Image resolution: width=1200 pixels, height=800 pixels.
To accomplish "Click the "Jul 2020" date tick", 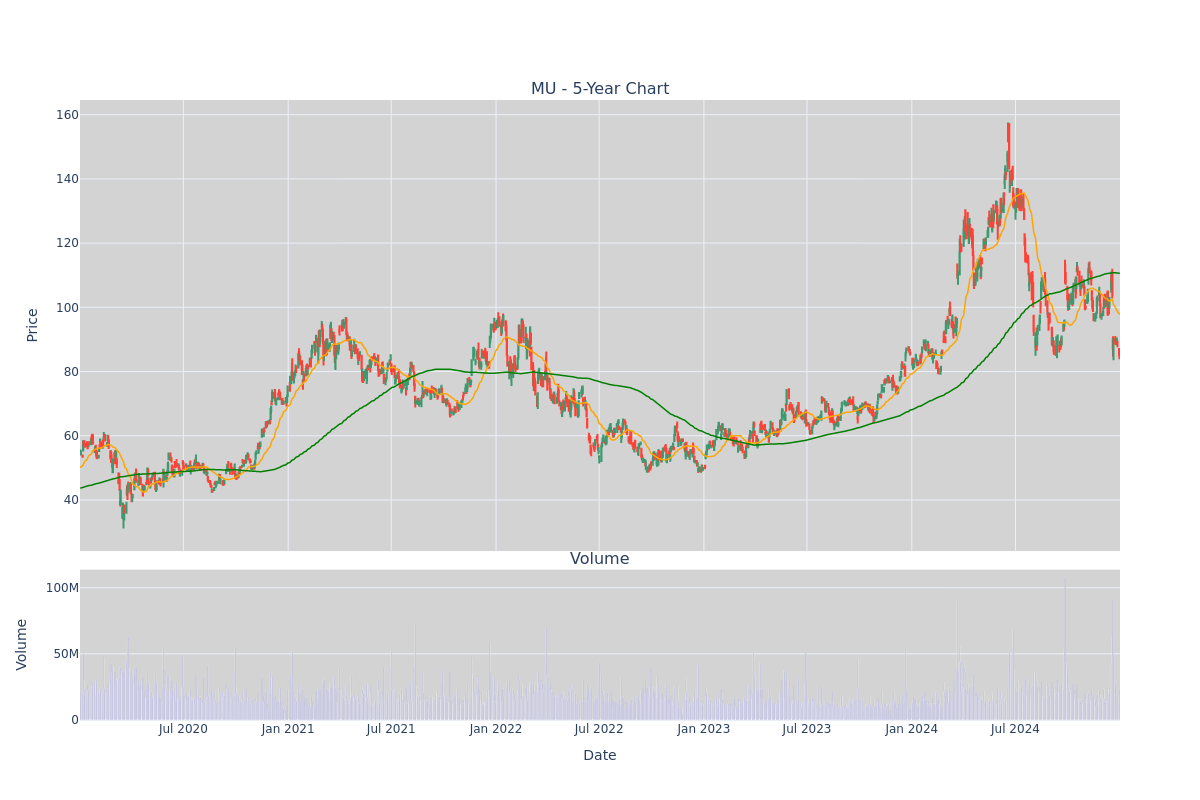I will coord(183,729).
